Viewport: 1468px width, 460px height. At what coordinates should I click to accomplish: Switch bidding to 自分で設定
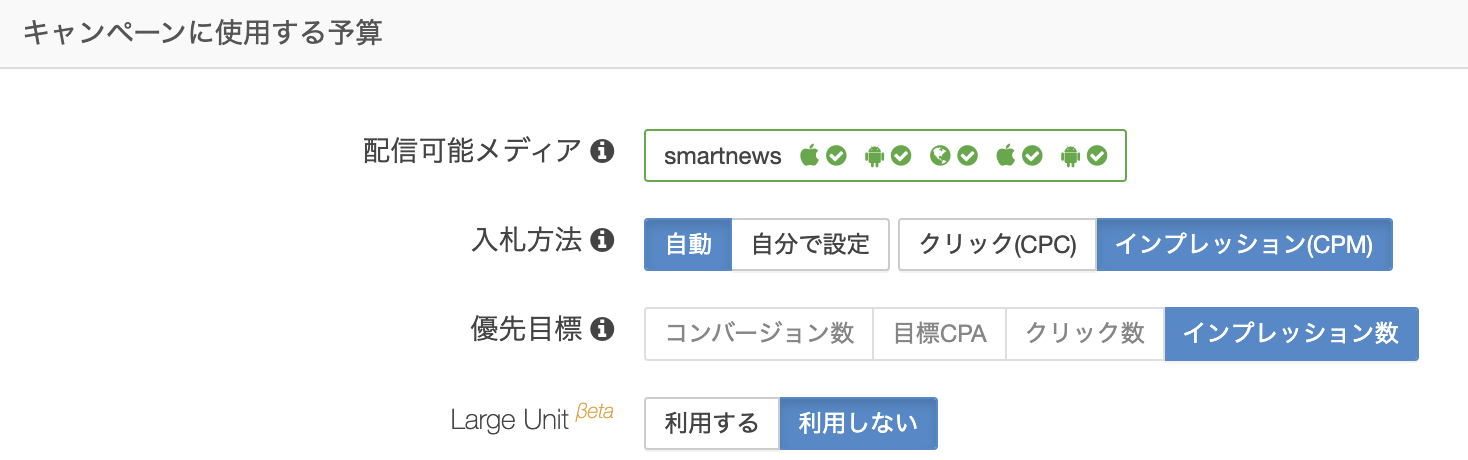(x=810, y=244)
